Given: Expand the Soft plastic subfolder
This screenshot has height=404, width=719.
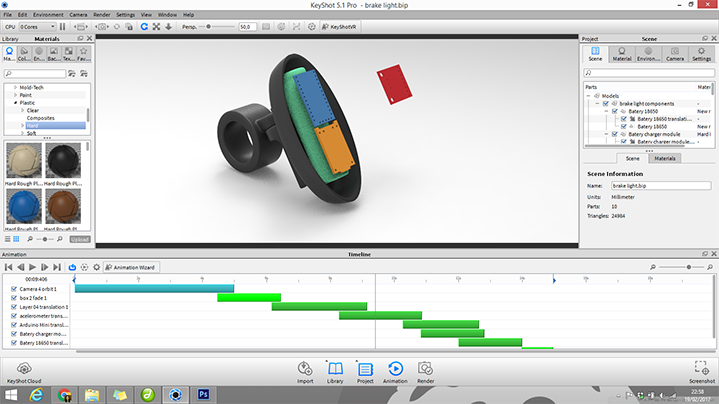Looking at the screenshot, I should pos(22,133).
